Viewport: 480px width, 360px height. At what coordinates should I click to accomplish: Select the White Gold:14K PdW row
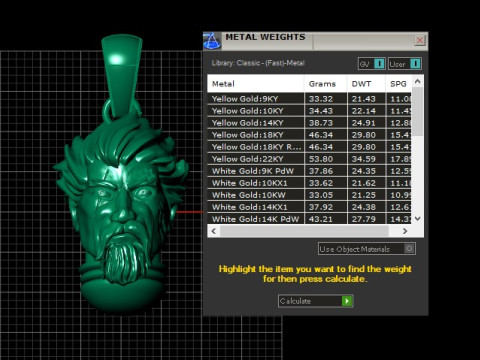click(x=309, y=219)
